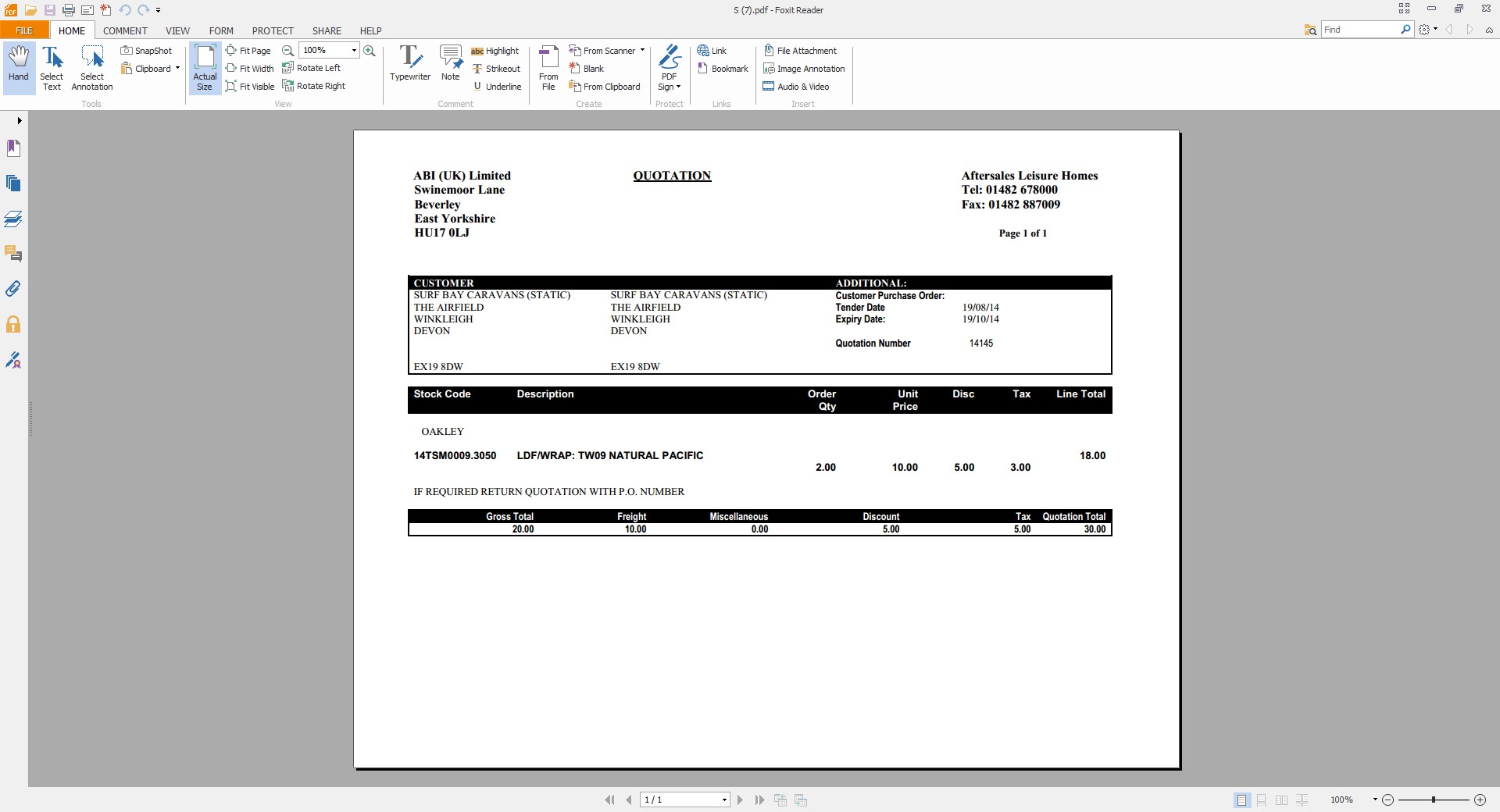Click the Highlight text tool
The width and height of the screenshot is (1500, 812).
click(x=495, y=51)
